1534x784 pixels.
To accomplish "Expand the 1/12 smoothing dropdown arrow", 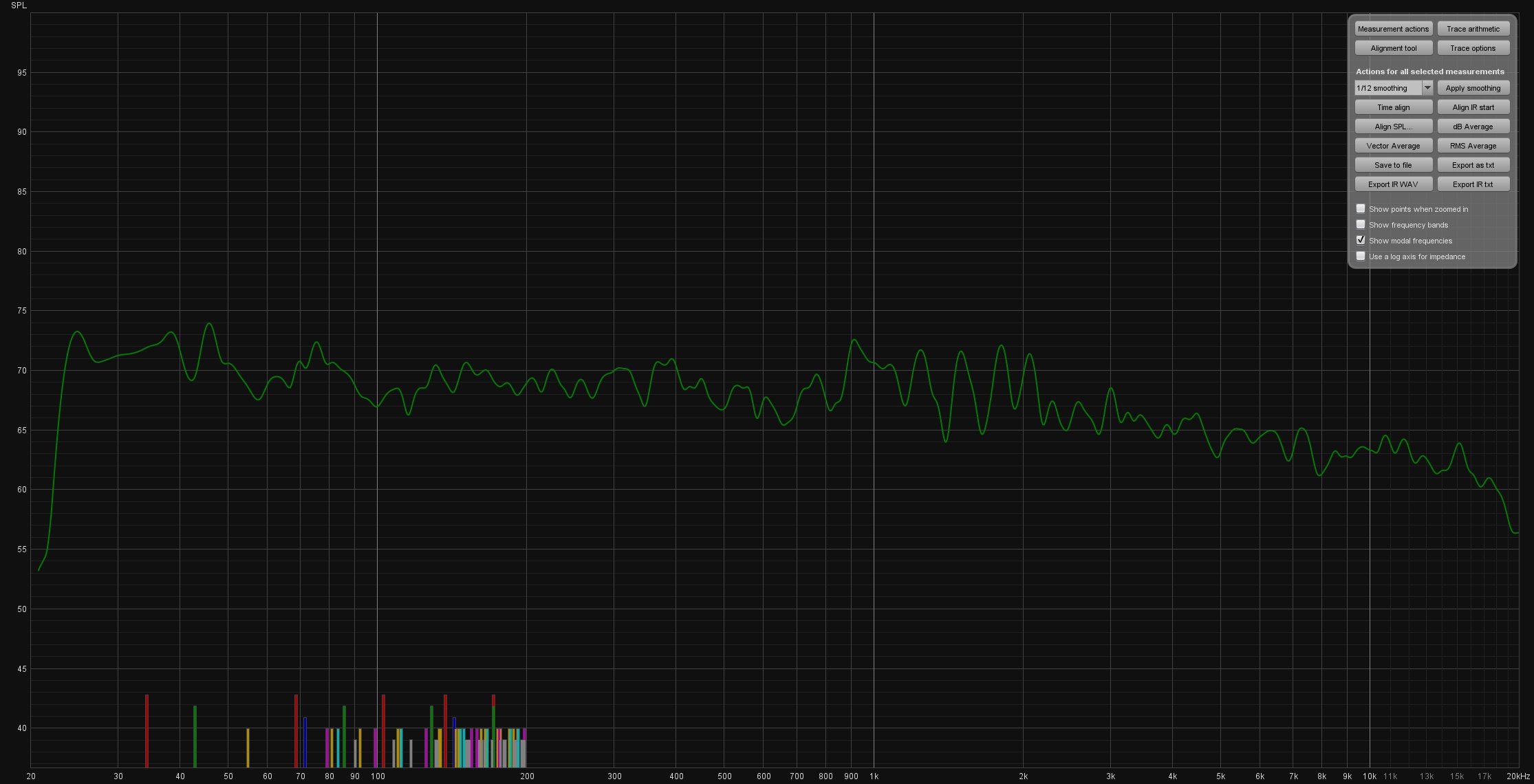I will click(x=1427, y=88).
